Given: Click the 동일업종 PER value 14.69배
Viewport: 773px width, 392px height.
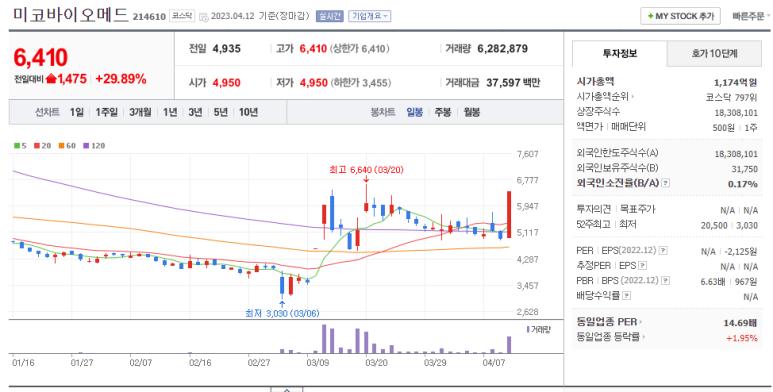Looking at the screenshot, I should click(x=740, y=323).
